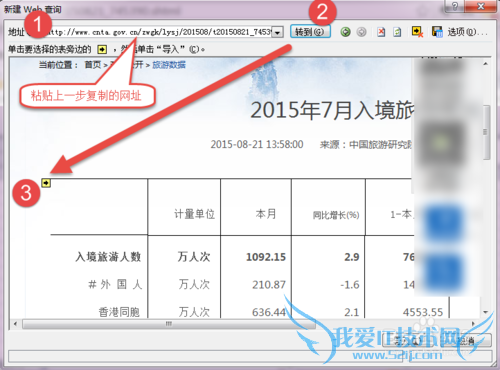Click the 入境旅游人数 row label
The height and width of the screenshot is (370, 500).
(108, 257)
